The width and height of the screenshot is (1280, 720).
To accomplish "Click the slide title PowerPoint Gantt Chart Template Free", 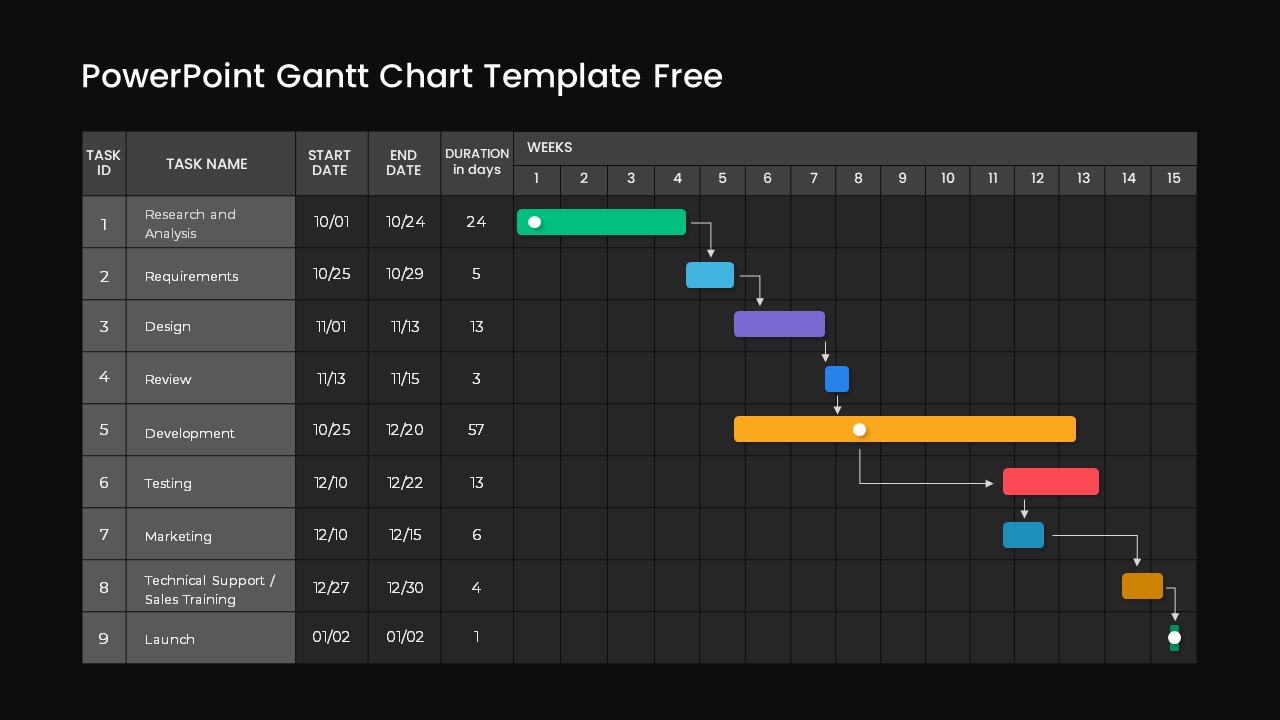I will click(x=402, y=76).
